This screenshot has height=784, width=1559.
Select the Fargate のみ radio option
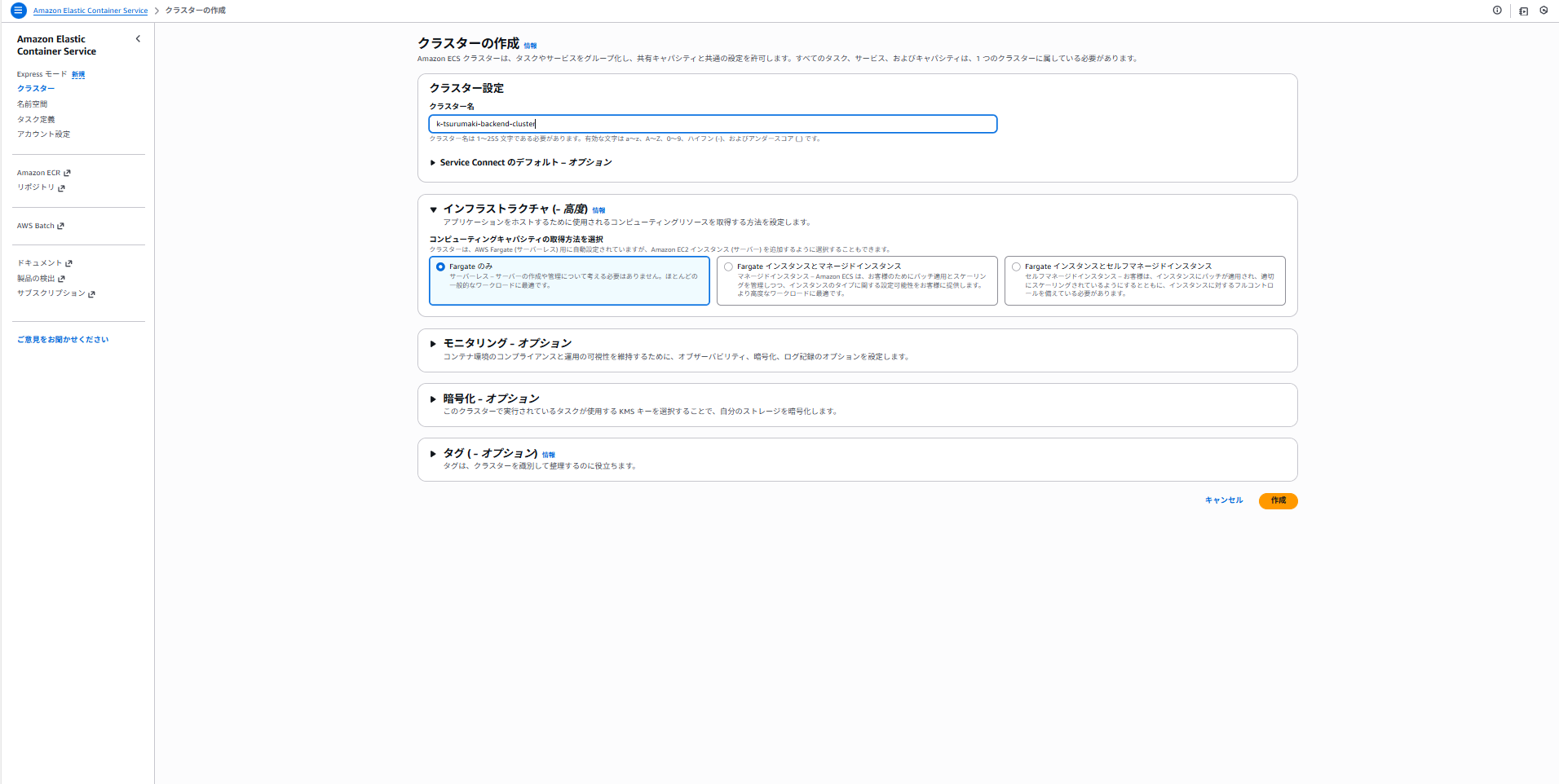point(440,266)
